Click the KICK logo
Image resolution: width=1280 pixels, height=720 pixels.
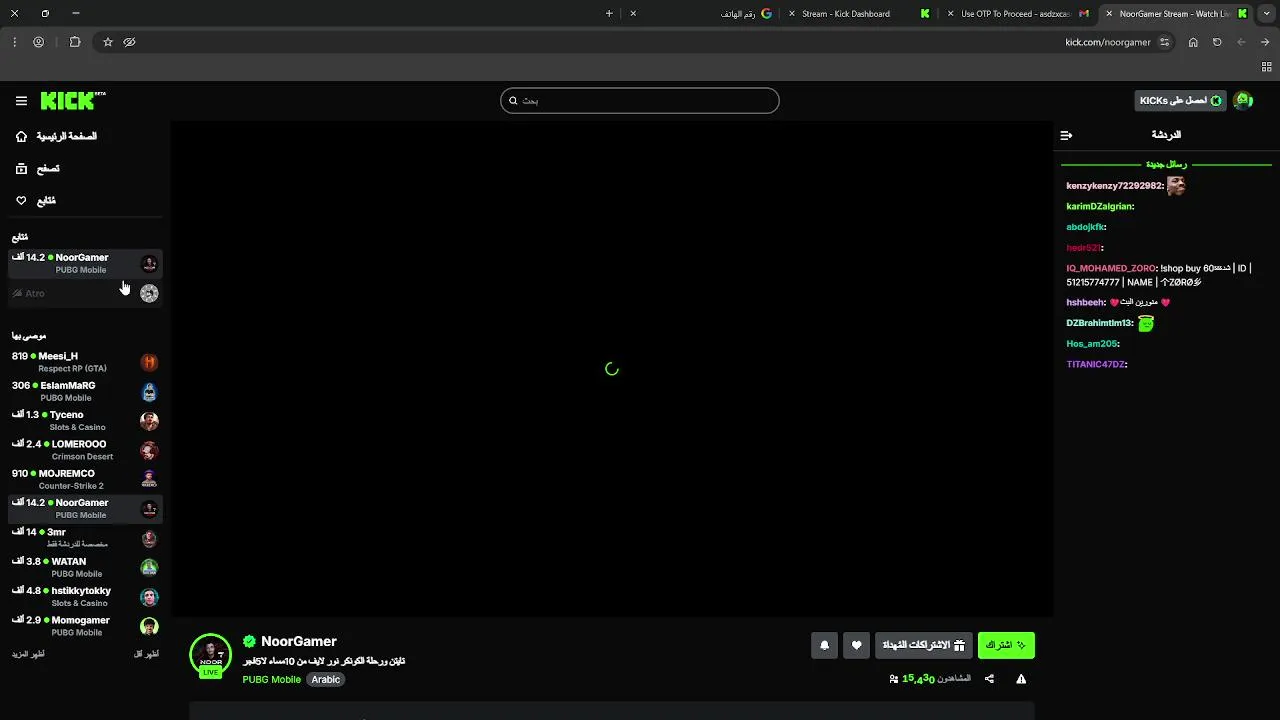(x=73, y=101)
